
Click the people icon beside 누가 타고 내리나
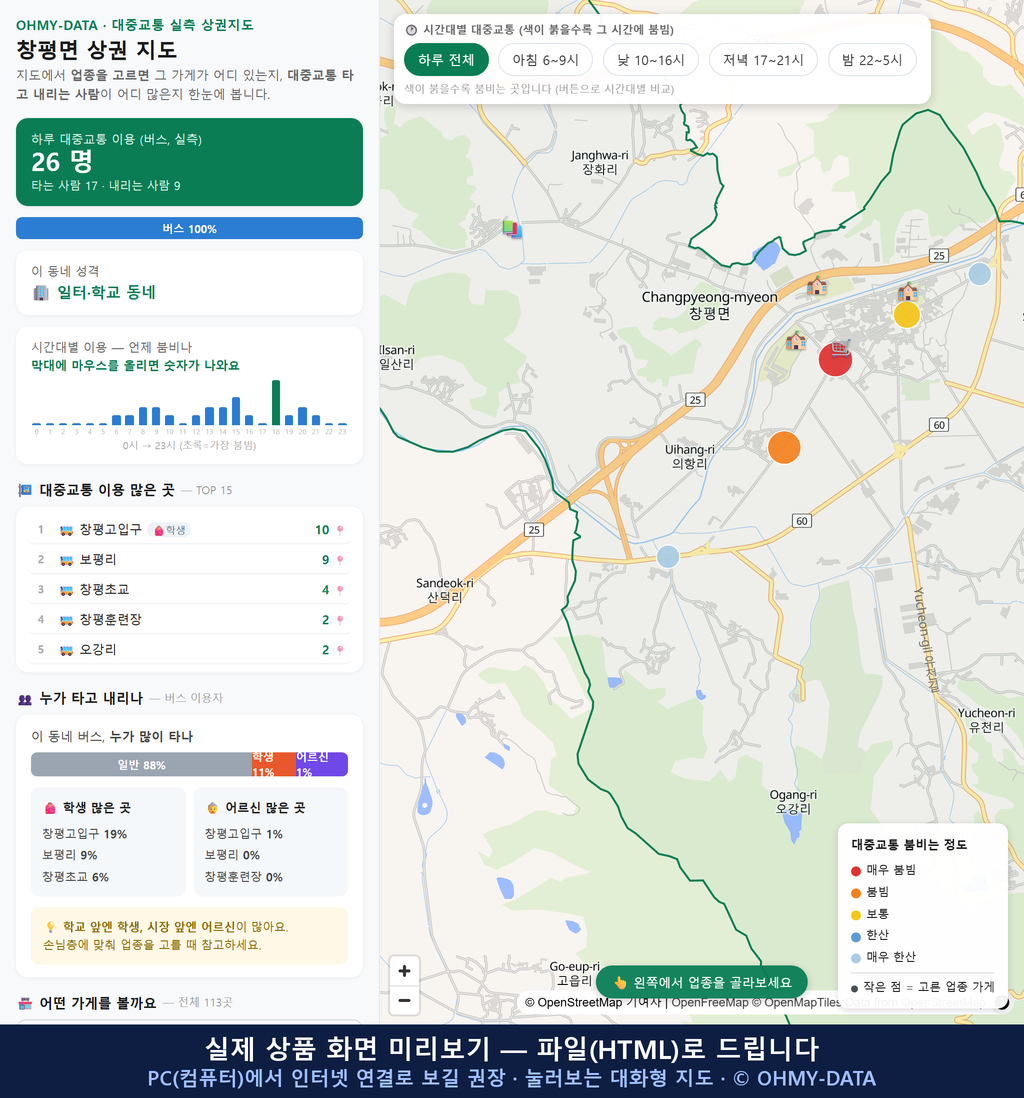(25, 699)
